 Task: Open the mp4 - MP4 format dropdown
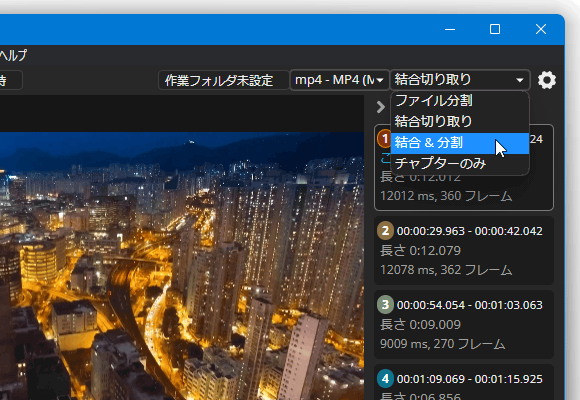(339, 80)
